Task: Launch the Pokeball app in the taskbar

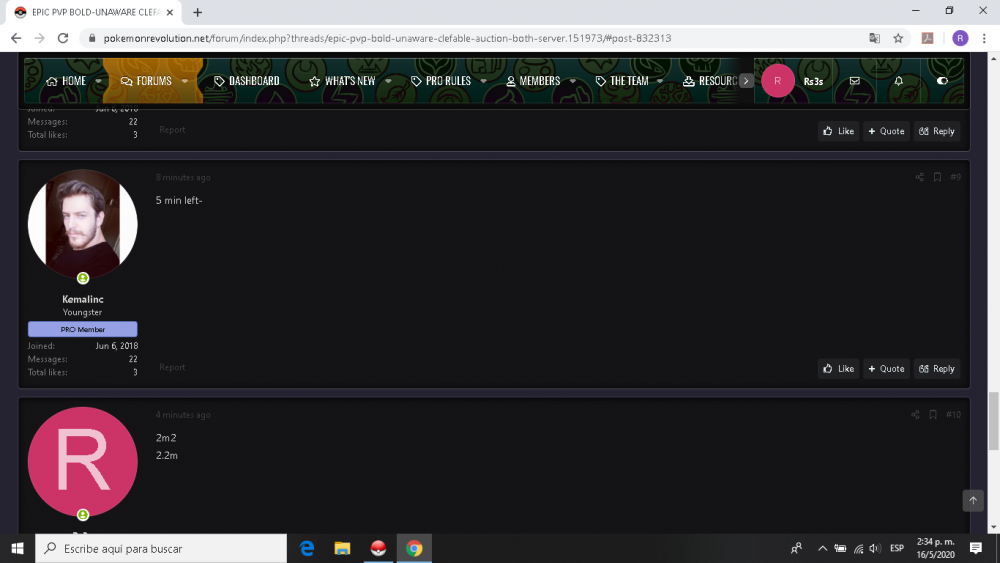Action: [x=378, y=548]
